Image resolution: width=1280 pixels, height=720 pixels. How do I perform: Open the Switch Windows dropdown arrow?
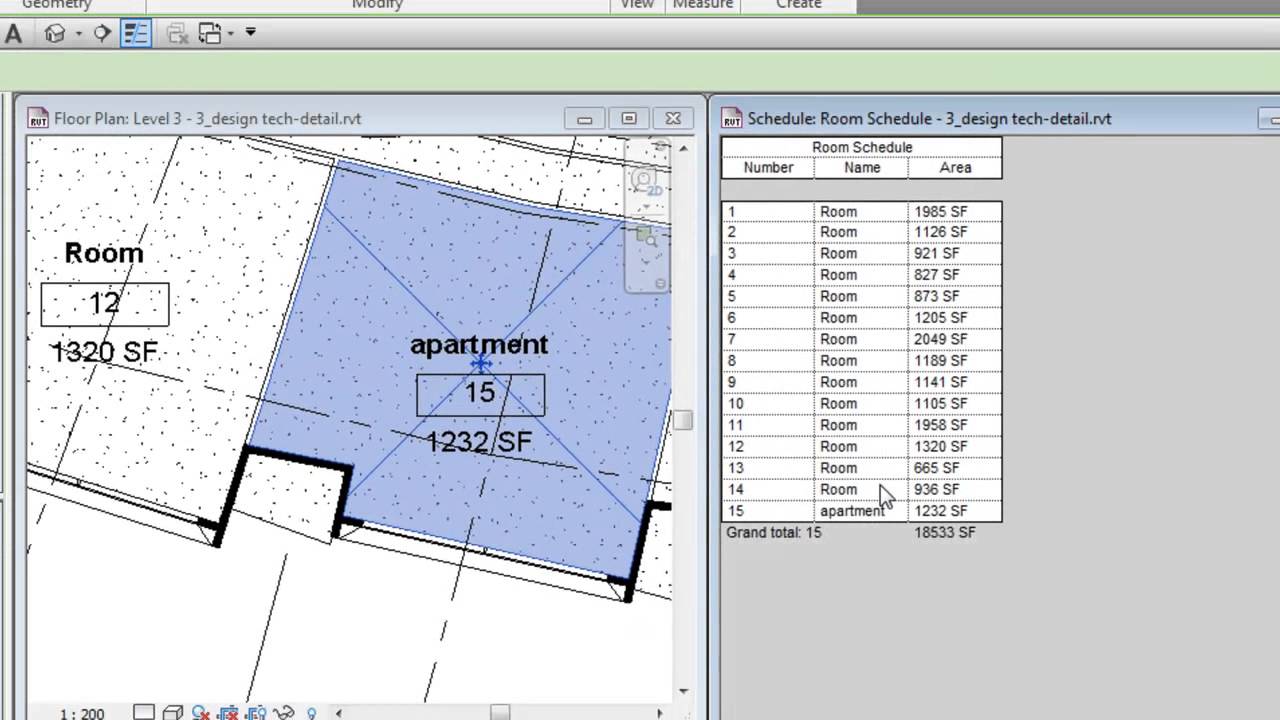[228, 33]
